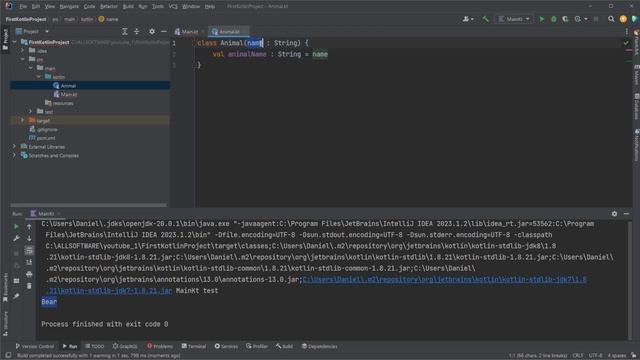
Task: Expand all in the Project panel toolbar
Action: coord(125,31)
